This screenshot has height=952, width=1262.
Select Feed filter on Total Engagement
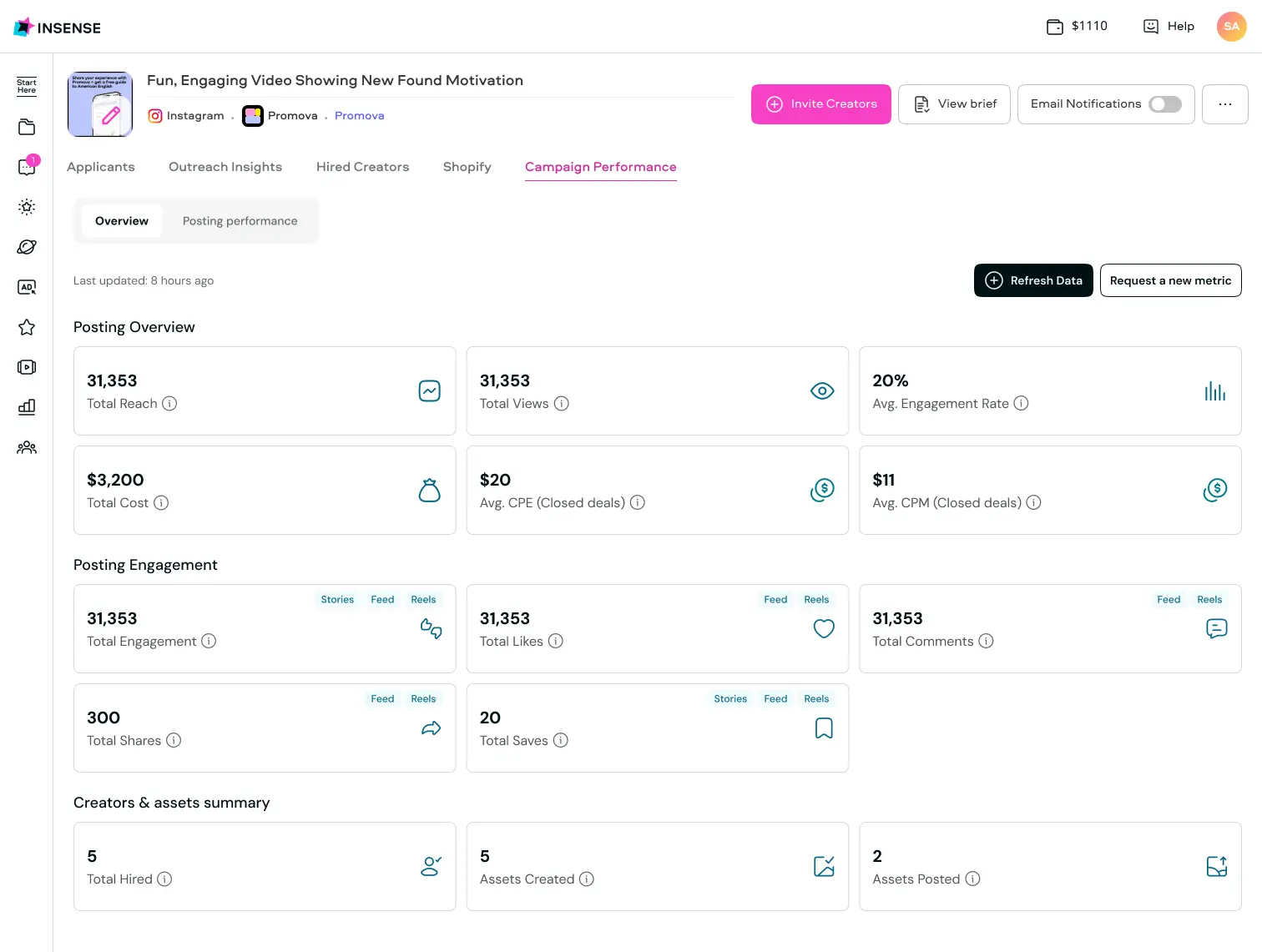point(382,600)
